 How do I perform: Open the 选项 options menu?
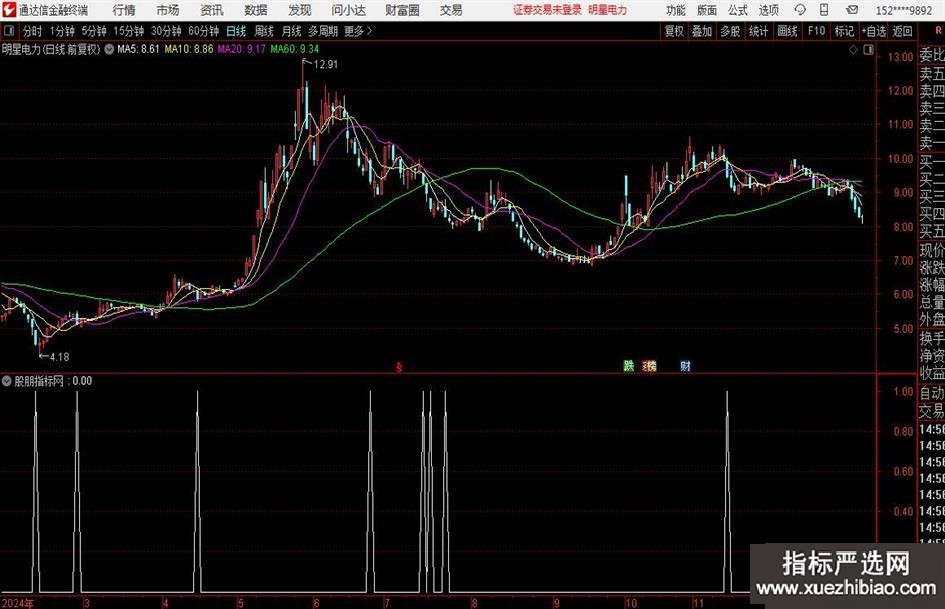click(769, 10)
